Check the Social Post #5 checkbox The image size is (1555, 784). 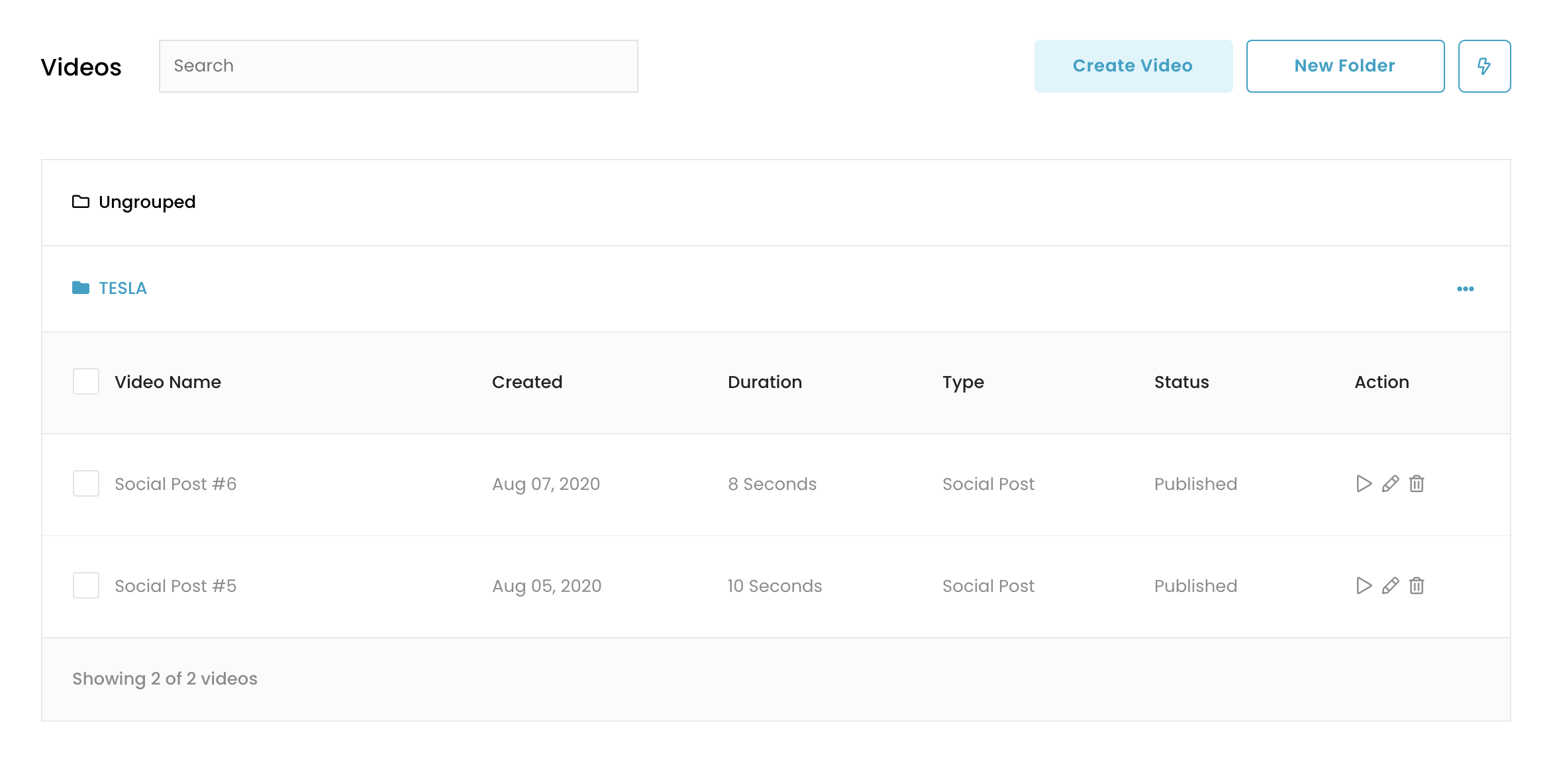pyautogui.click(x=86, y=586)
